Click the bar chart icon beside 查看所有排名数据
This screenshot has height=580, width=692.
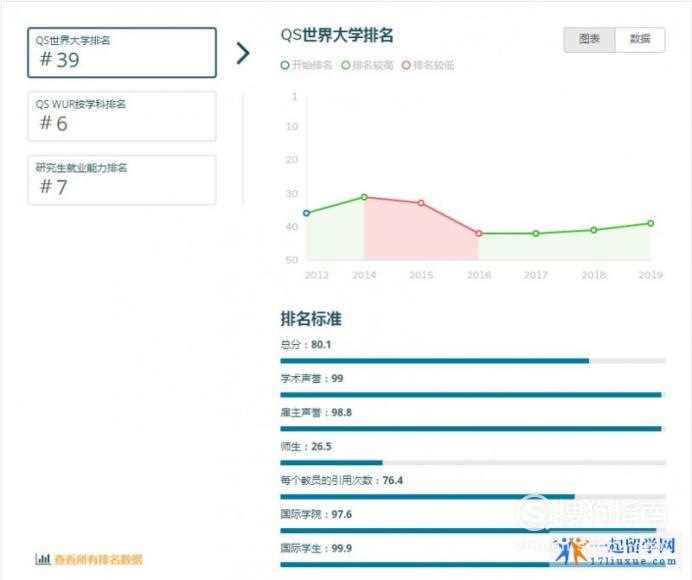tap(43, 559)
